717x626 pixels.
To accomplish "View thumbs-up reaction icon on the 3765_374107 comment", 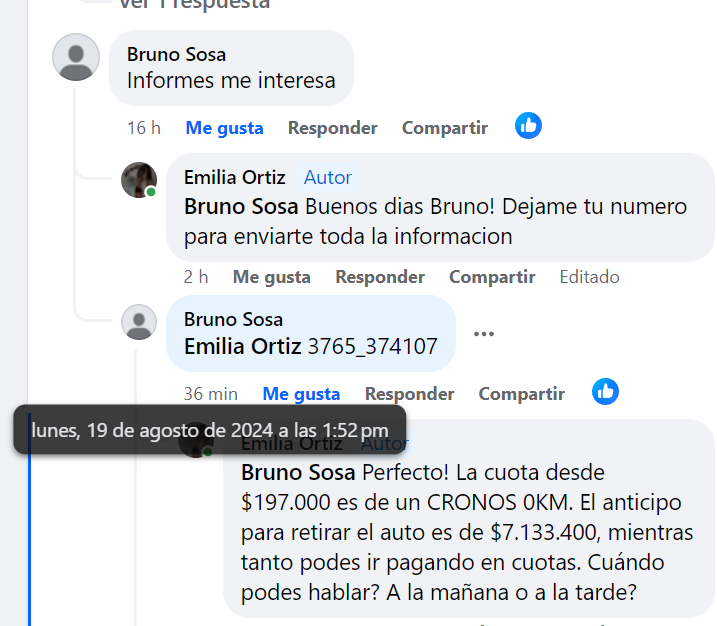I will (x=605, y=391).
